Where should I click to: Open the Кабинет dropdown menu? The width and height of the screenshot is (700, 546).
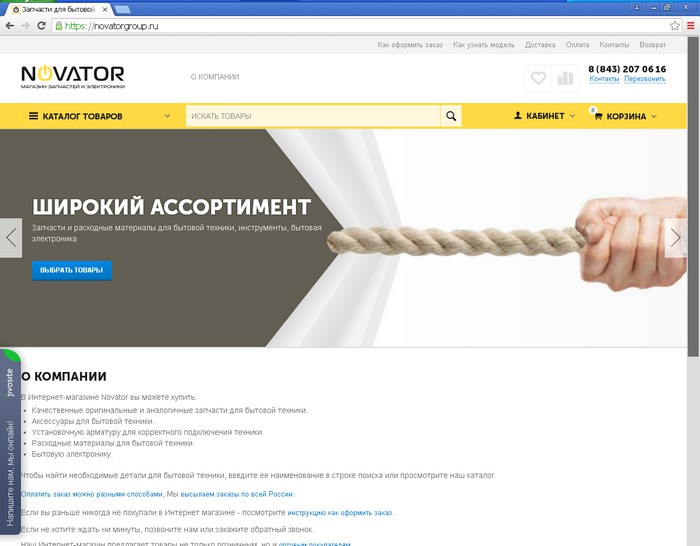(544, 116)
